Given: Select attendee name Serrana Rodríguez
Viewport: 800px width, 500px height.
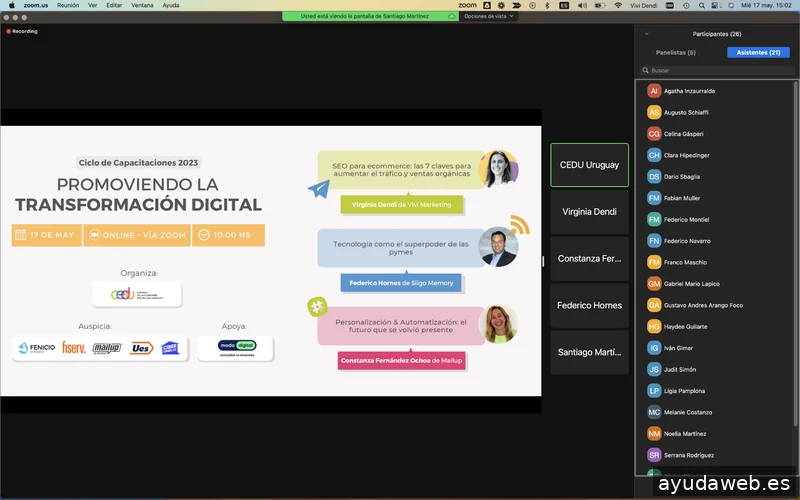Looking at the screenshot, I should coord(689,455).
